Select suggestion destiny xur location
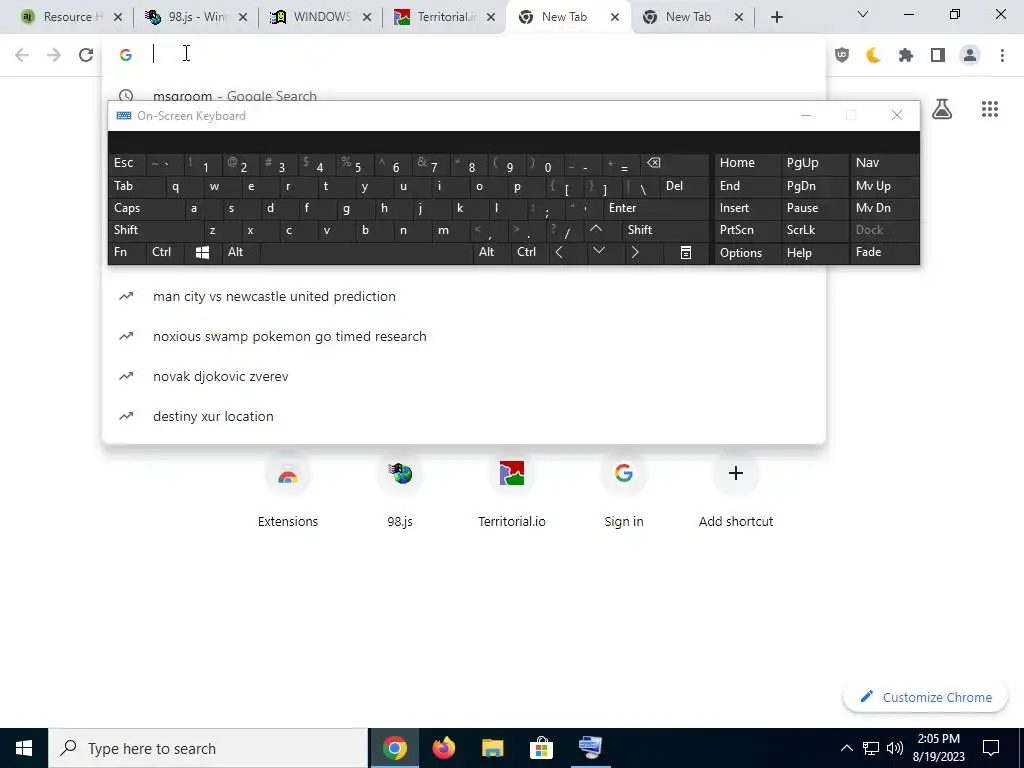1024x768 pixels. click(464, 416)
